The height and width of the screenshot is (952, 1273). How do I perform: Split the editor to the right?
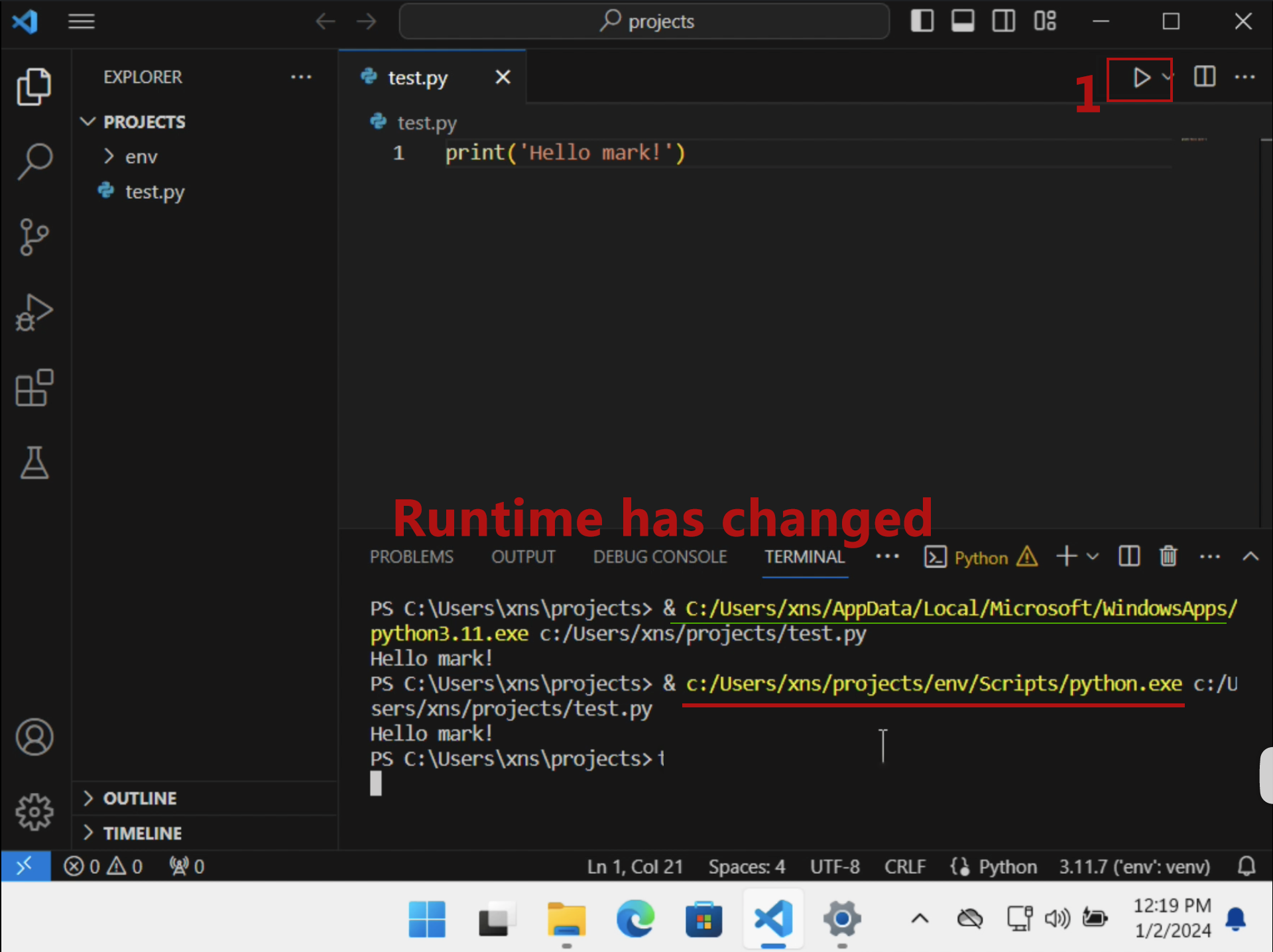[1204, 77]
